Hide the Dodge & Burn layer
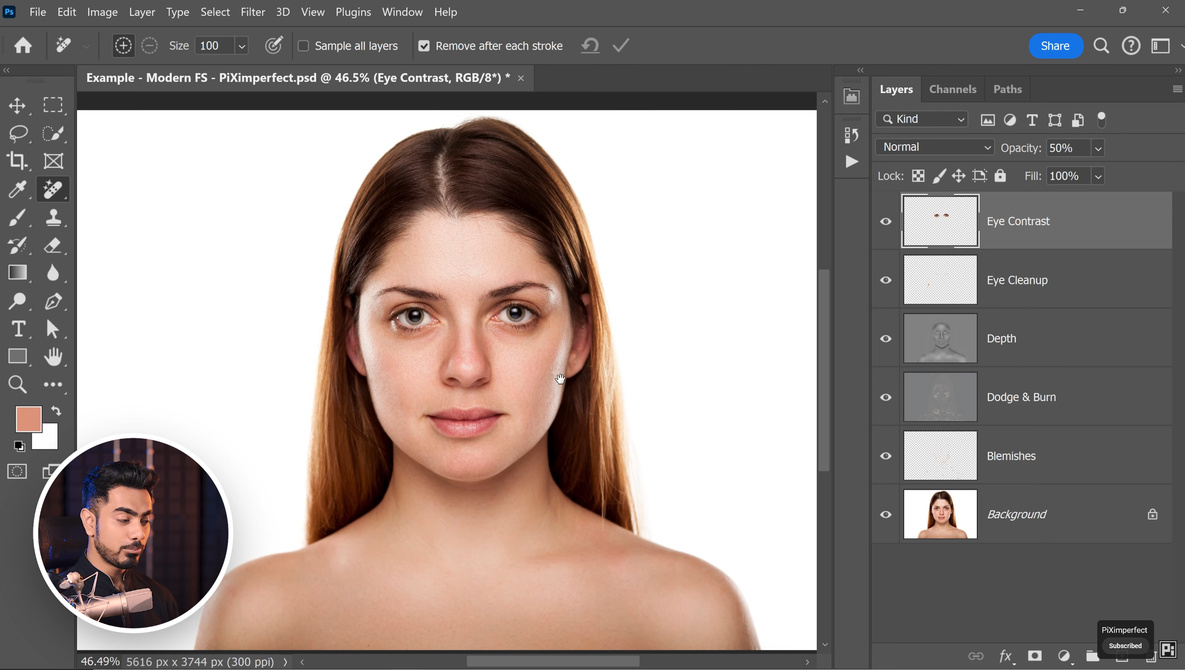 coord(886,397)
